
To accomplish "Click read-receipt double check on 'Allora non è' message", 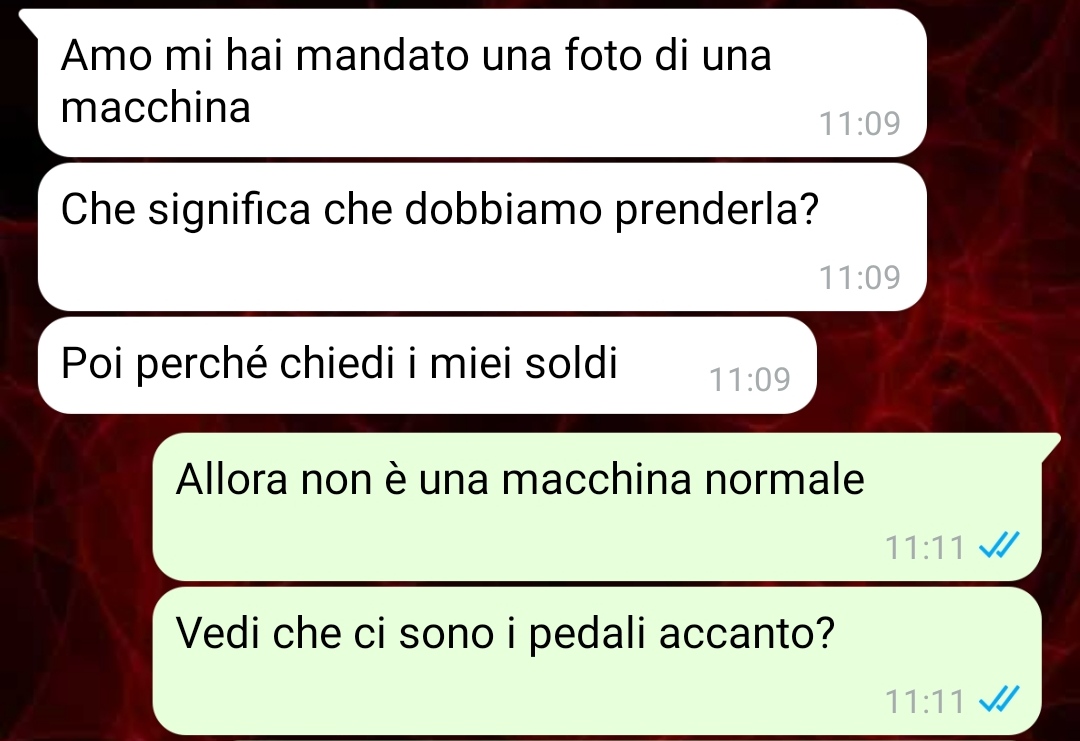I will point(999,547).
